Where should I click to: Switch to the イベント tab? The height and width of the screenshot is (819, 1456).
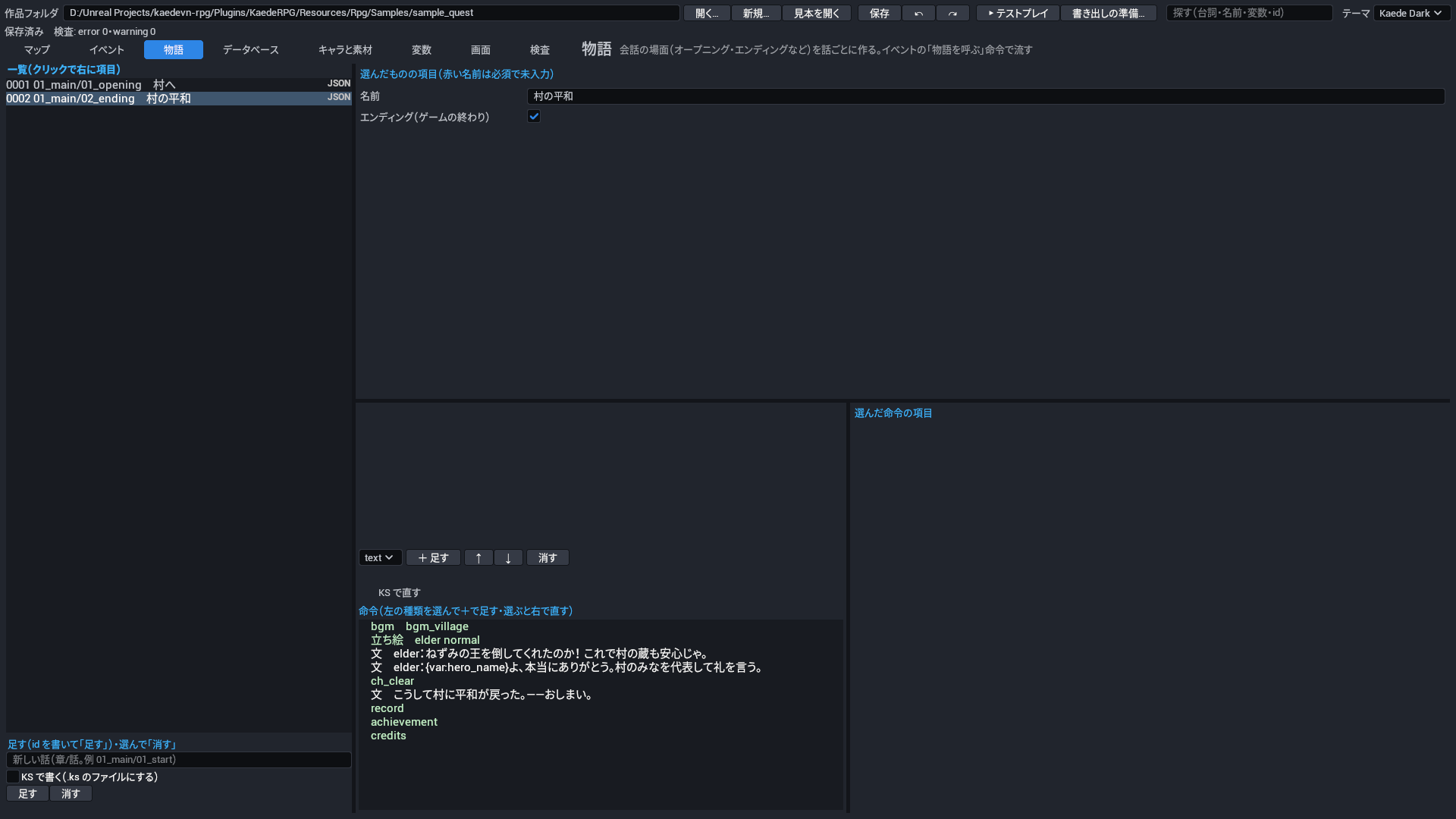click(106, 50)
